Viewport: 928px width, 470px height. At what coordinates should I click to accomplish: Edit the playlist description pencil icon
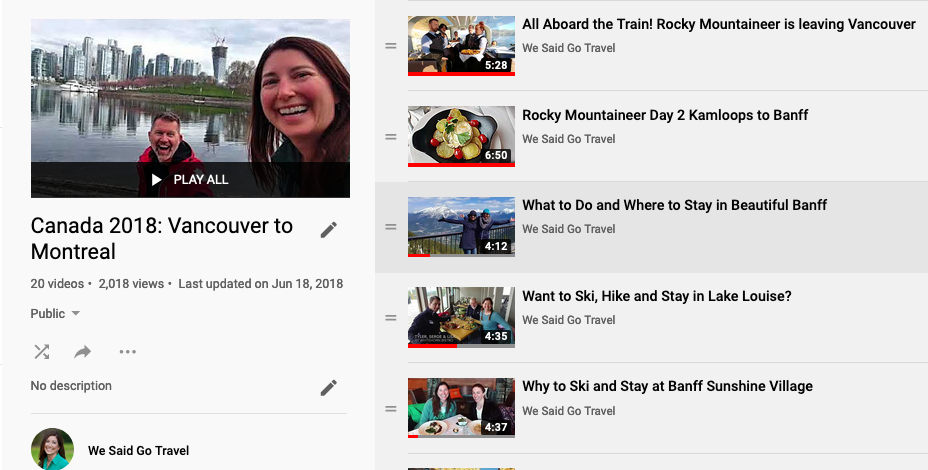click(x=328, y=387)
